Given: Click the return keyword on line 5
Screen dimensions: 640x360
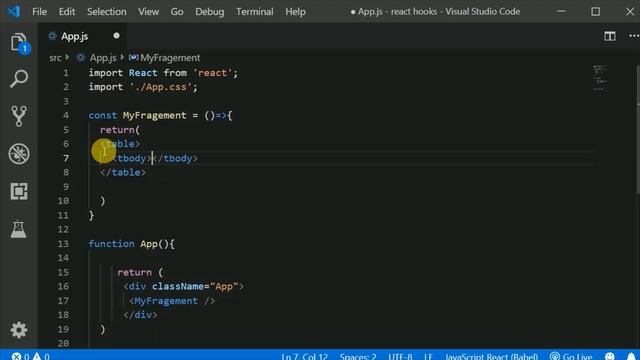Looking at the screenshot, I should (x=117, y=130).
